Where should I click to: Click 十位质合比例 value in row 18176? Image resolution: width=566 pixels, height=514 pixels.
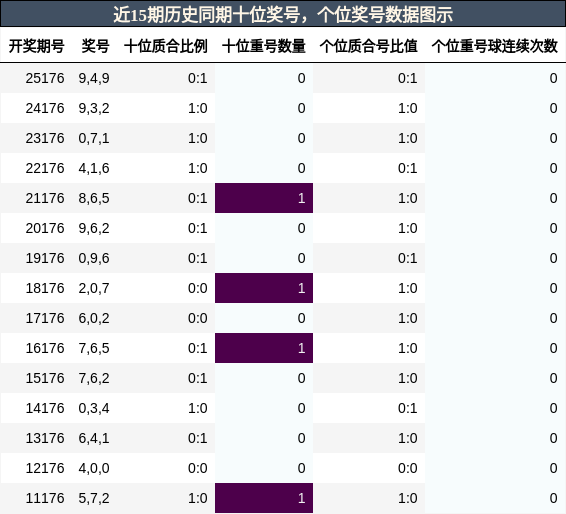pyautogui.click(x=197, y=288)
